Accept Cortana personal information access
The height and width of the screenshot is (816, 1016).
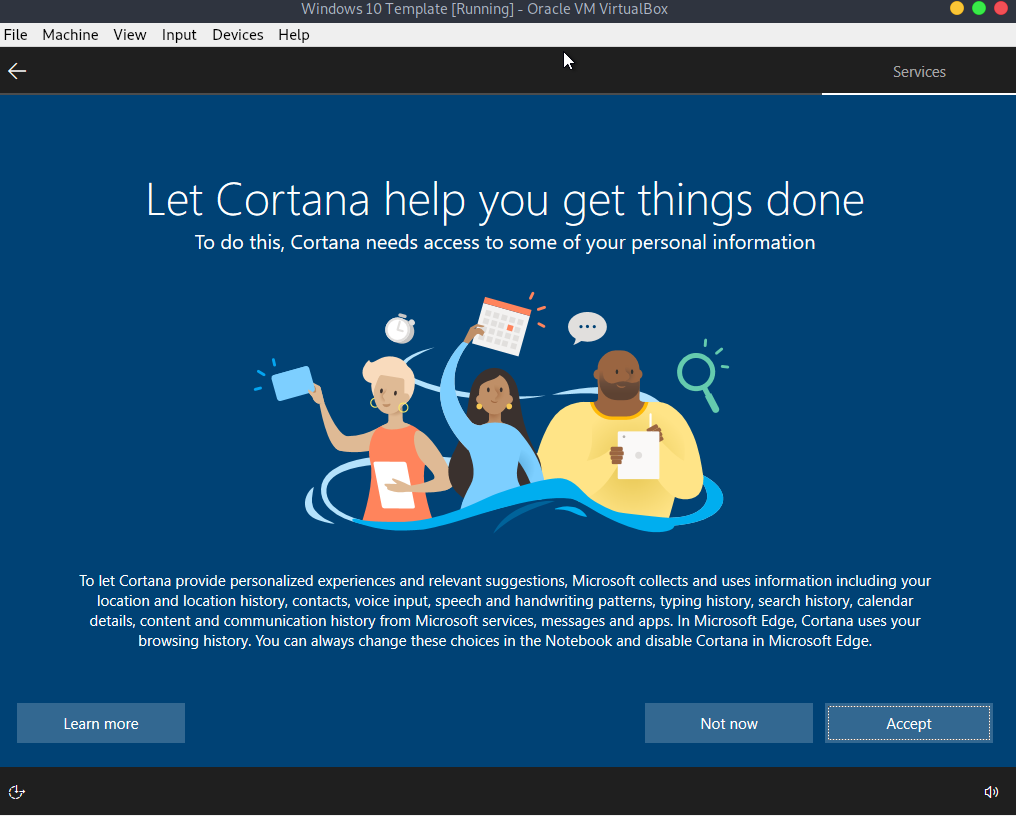click(x=908, y=723)
